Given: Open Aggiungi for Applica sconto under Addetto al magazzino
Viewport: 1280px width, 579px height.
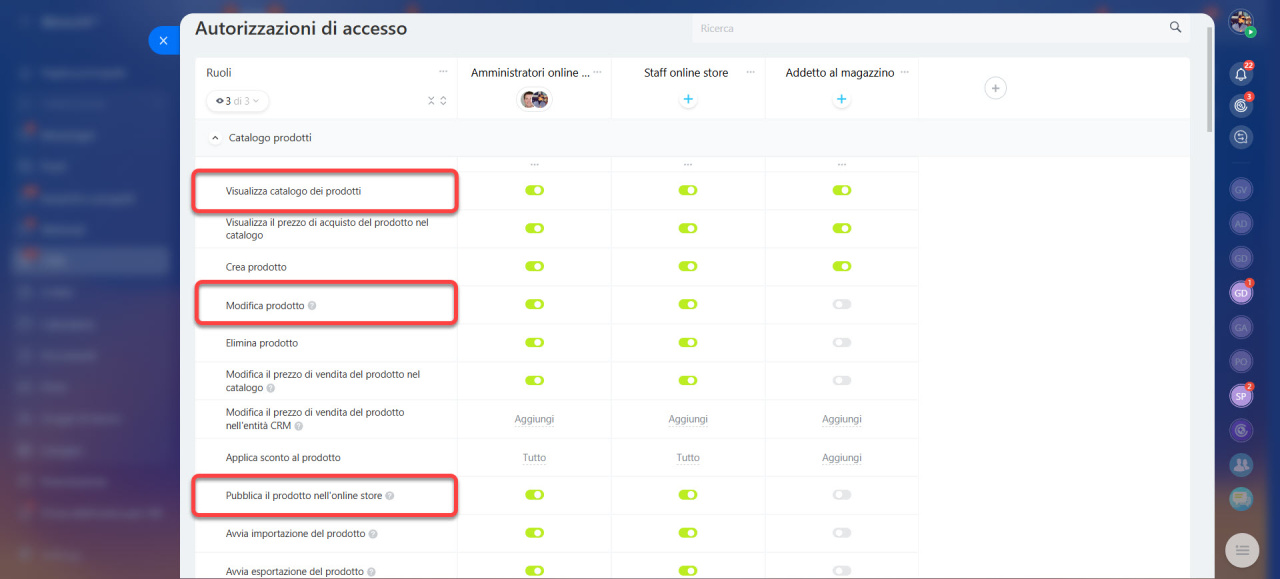Looking at the screenshot, I should click(x=841, y=457).
